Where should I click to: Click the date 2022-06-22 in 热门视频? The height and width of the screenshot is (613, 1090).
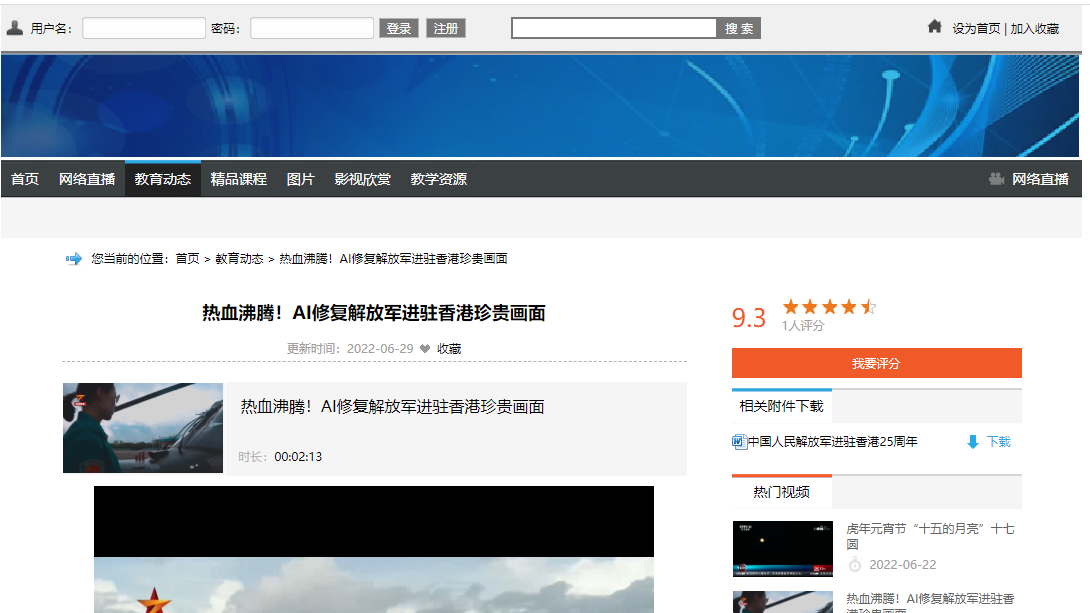[x=902, y=564]
